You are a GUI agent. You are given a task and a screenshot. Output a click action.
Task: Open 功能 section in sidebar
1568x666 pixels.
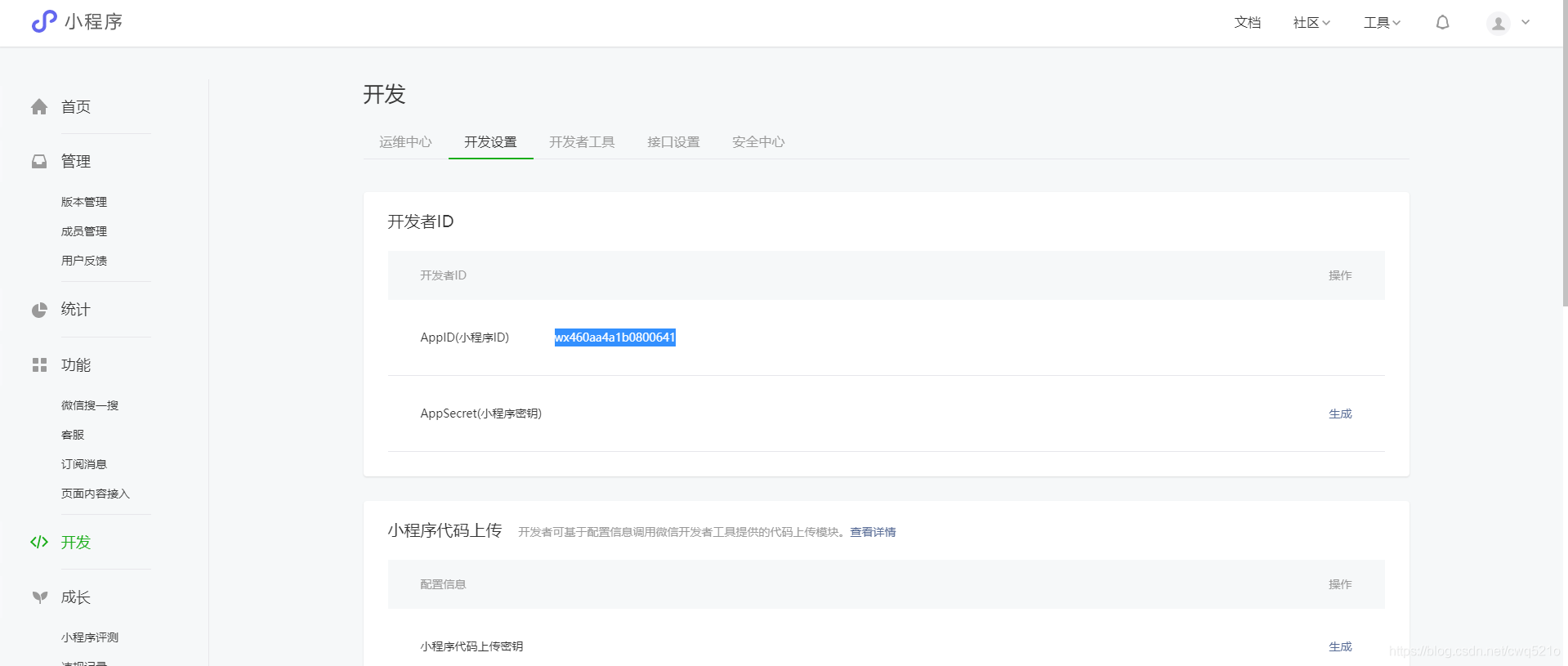(76, 365)
